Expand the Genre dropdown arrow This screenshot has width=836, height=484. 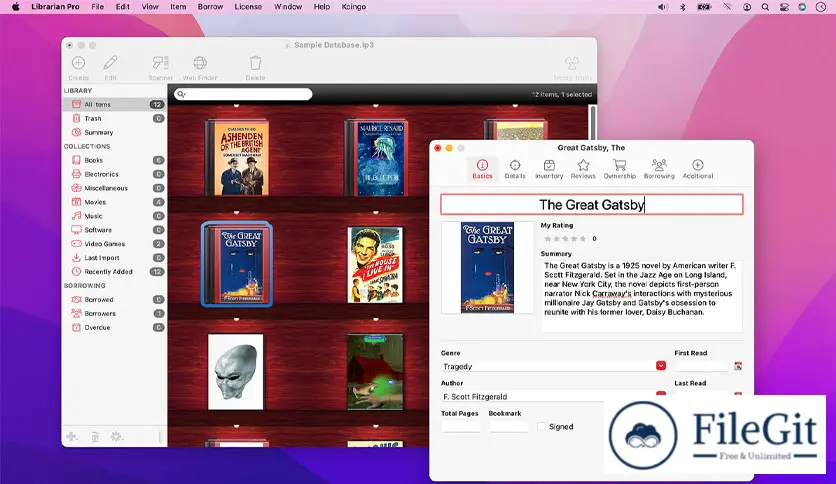(x=661, y=366)
